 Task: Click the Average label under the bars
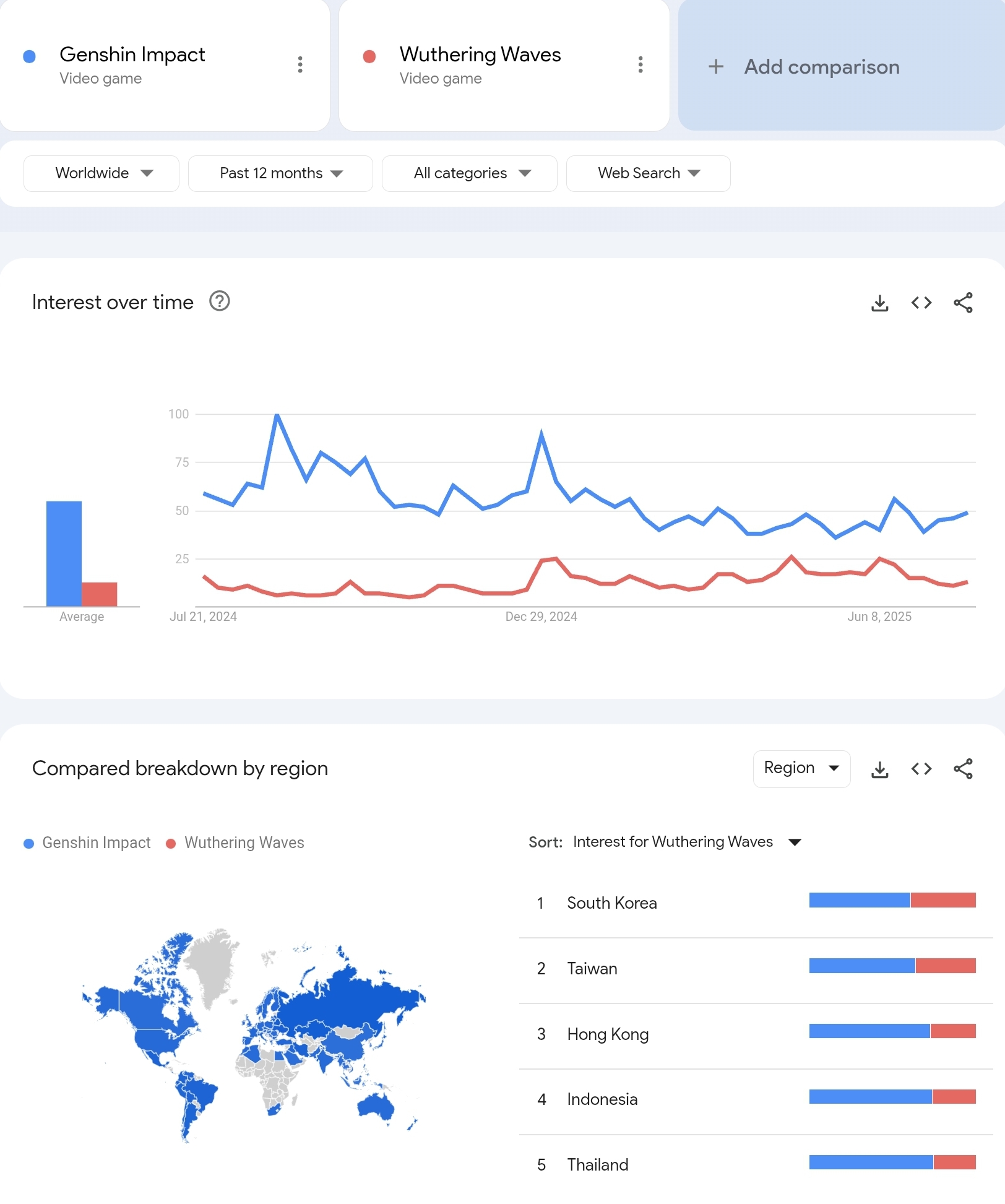(82, 617)
